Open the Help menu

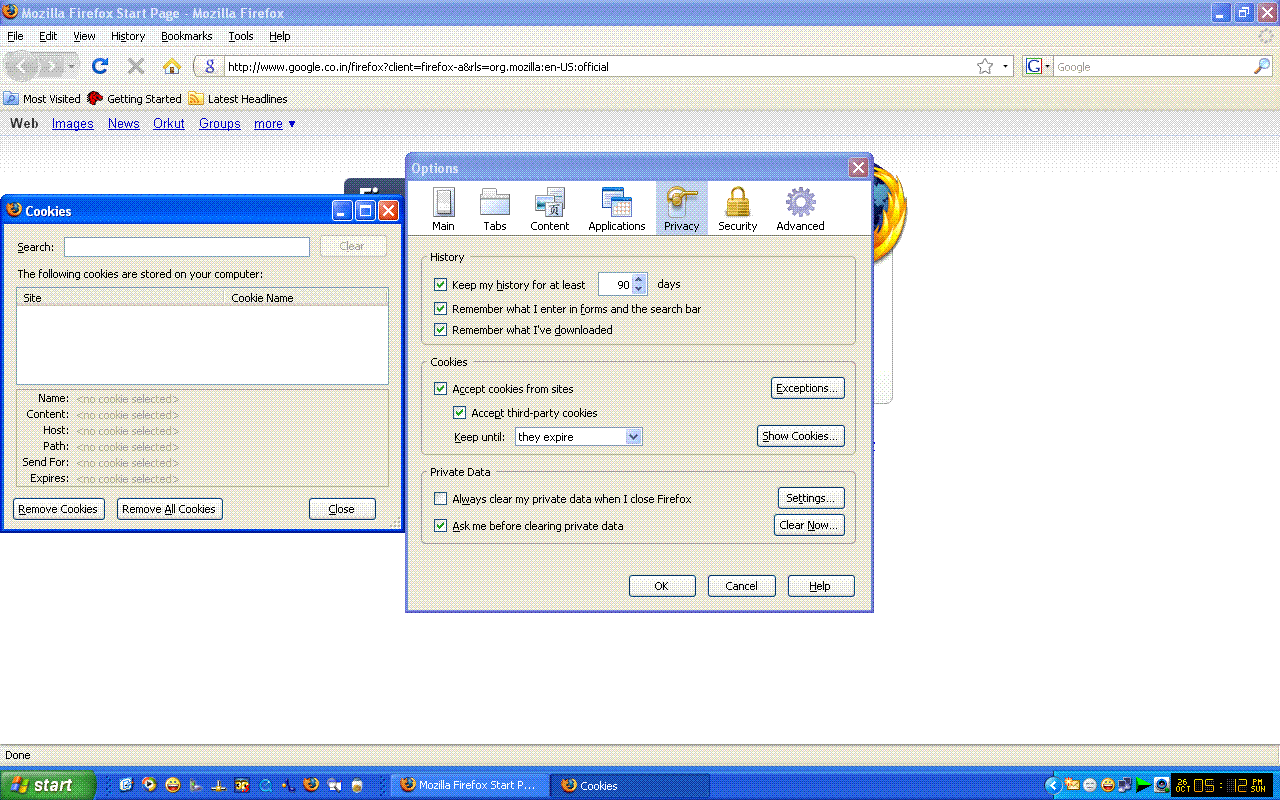click(x=280, y=36)
